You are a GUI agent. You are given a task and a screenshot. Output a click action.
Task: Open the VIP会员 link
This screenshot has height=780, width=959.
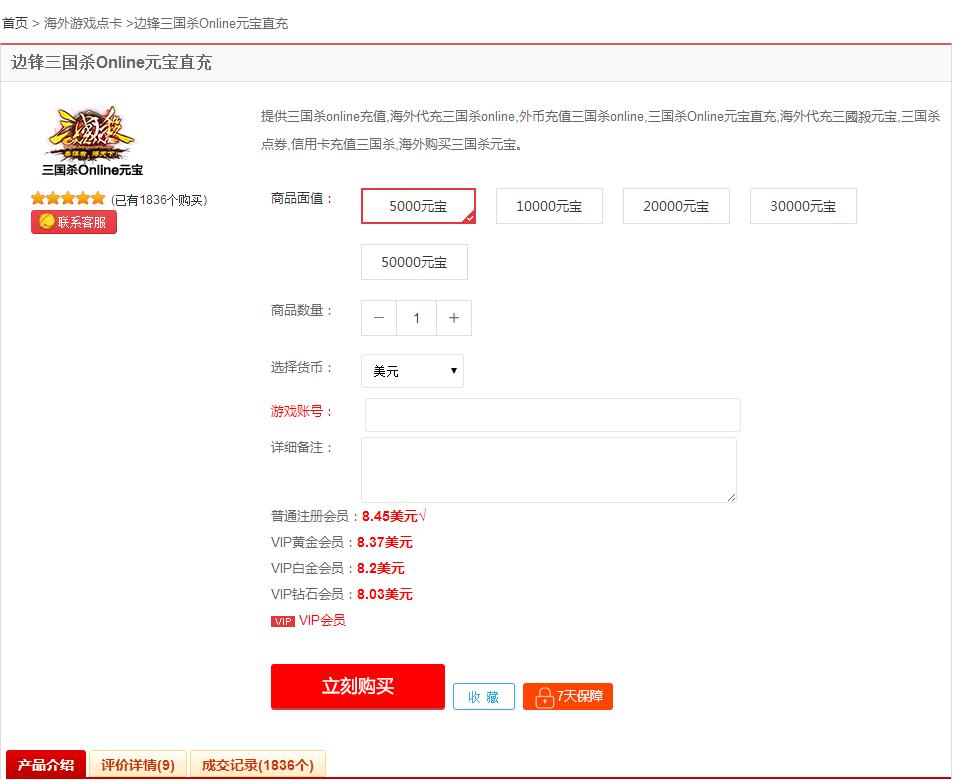pos(322,620)
